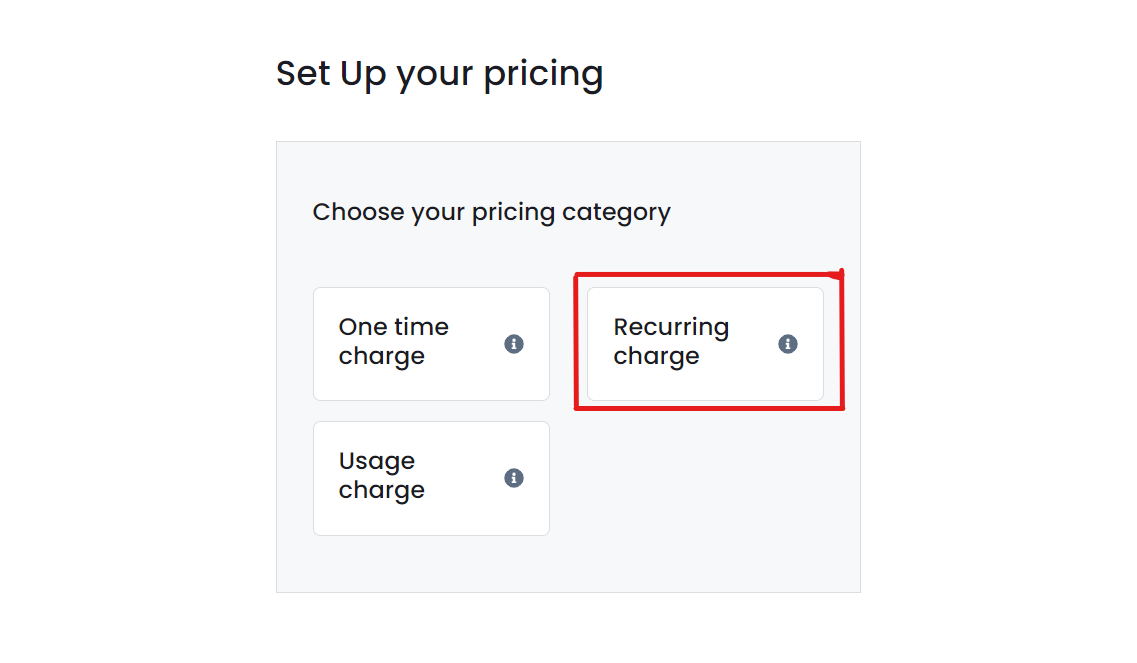Open info for the Usage charge option
Viewport: 1137px width, 663px height.
coord(515,478)
